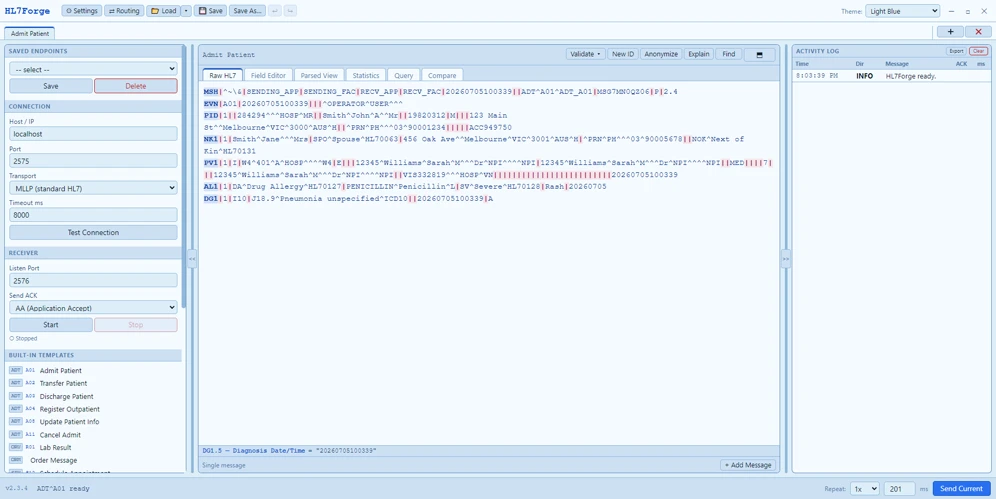Open the Validate dropdown menu
Screen dimensions: 996x499
(x=585, y=55)
